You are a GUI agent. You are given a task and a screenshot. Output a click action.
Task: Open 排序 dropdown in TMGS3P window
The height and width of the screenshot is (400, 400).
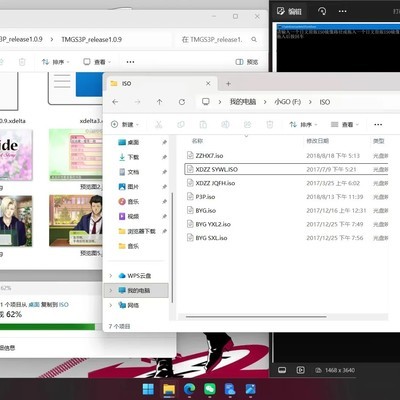(55, 62)
